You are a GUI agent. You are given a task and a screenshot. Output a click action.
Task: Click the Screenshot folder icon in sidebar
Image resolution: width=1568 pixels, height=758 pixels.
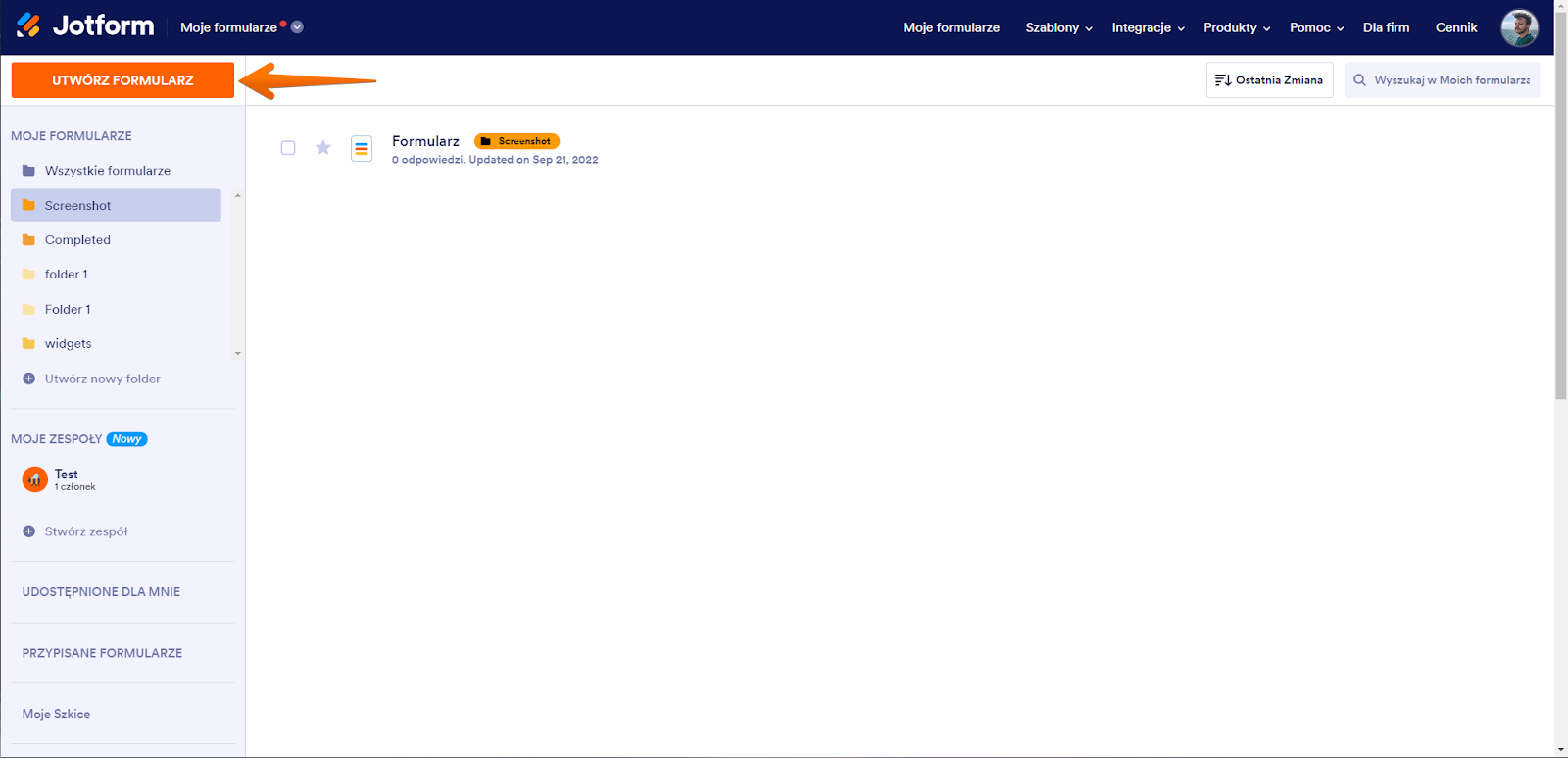coord(28,205)
